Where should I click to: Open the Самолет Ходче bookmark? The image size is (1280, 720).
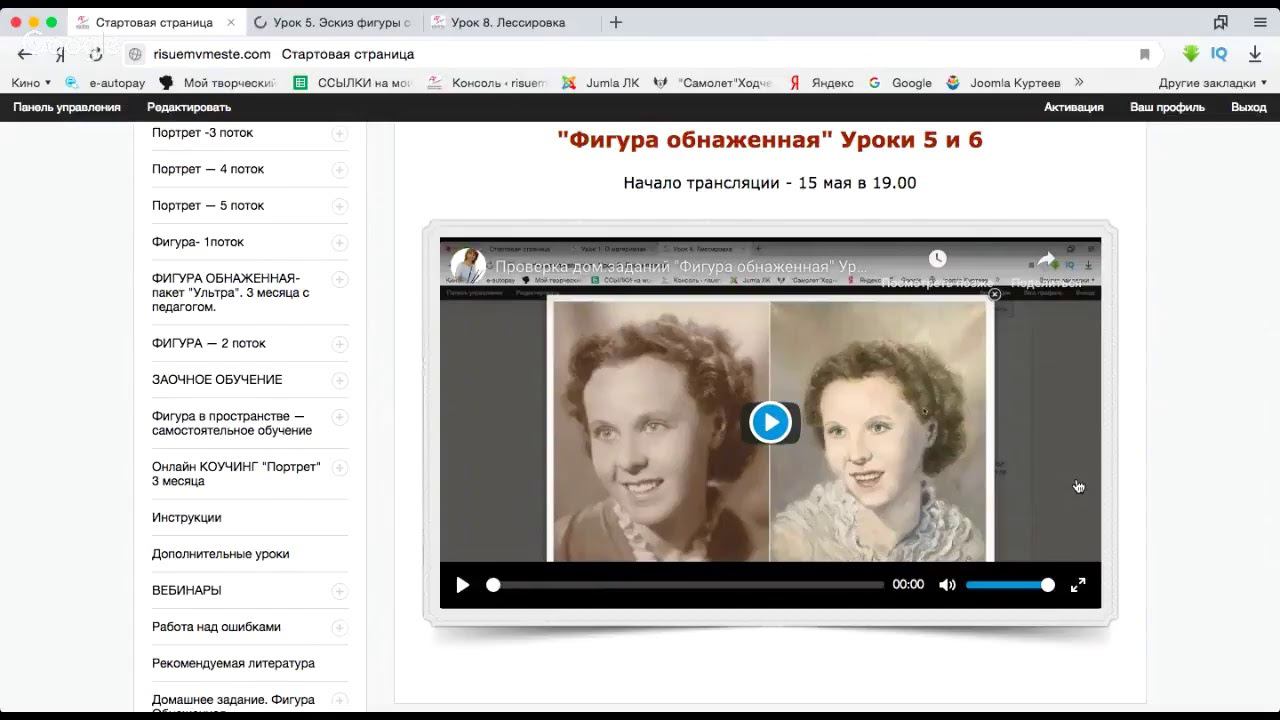point(713,83)
